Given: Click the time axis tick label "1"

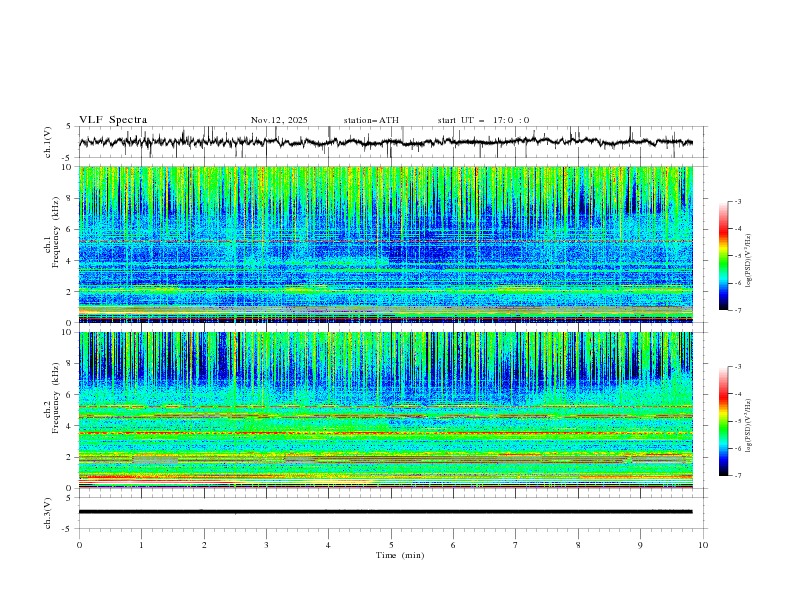Looking at the screenshot, I should coord(141,545).
